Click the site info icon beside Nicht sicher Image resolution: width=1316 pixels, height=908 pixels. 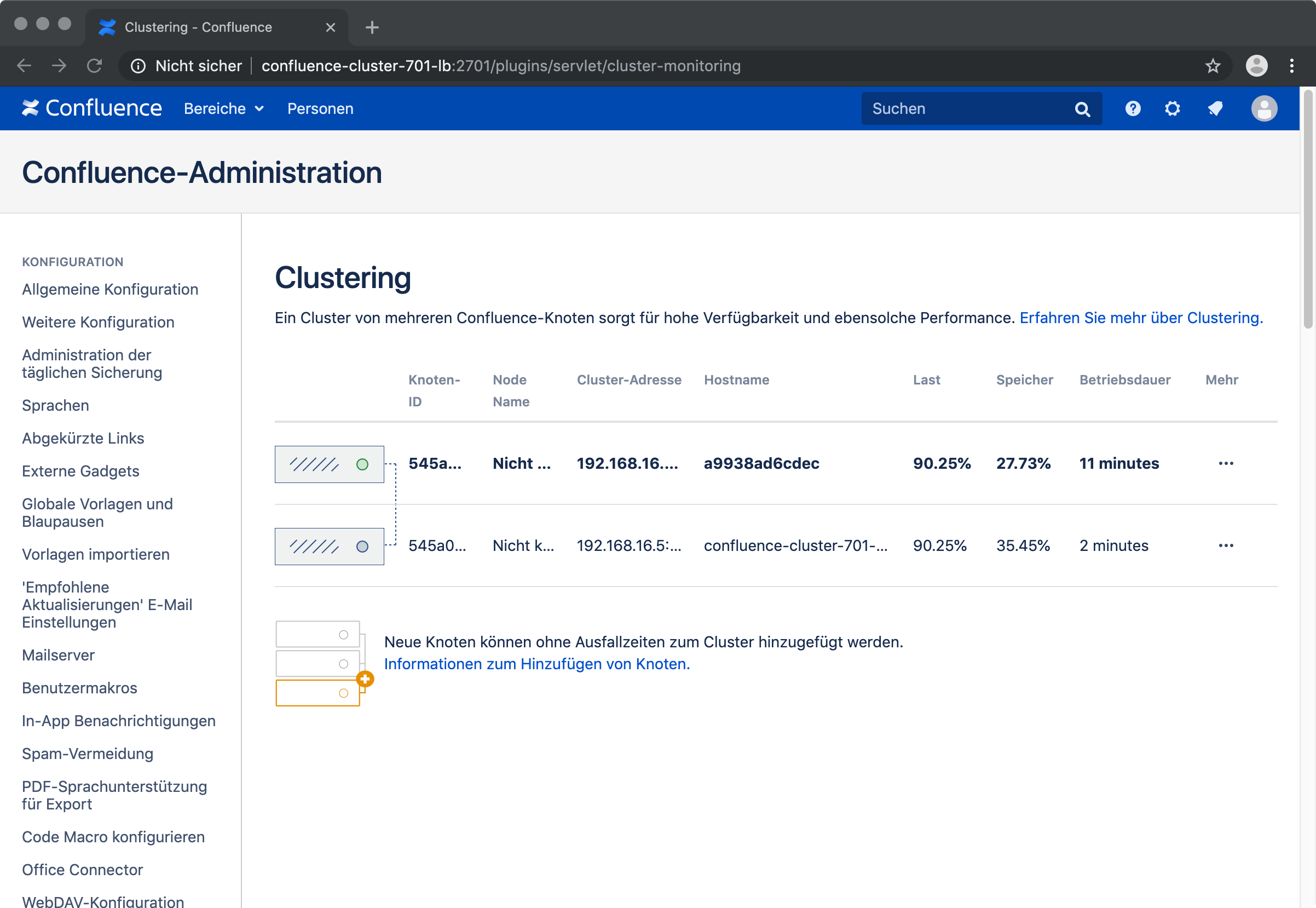(138, 66)
